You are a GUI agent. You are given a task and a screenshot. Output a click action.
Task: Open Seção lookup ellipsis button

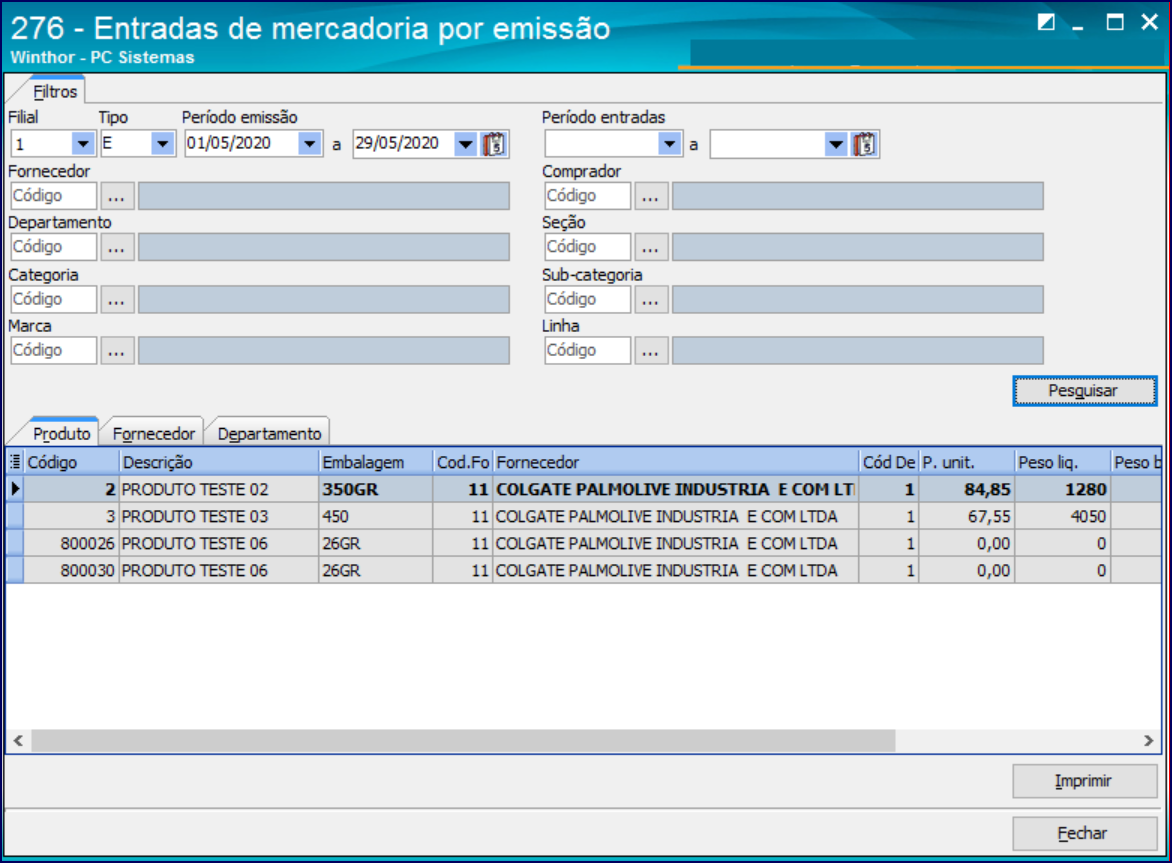pos(651,247)
